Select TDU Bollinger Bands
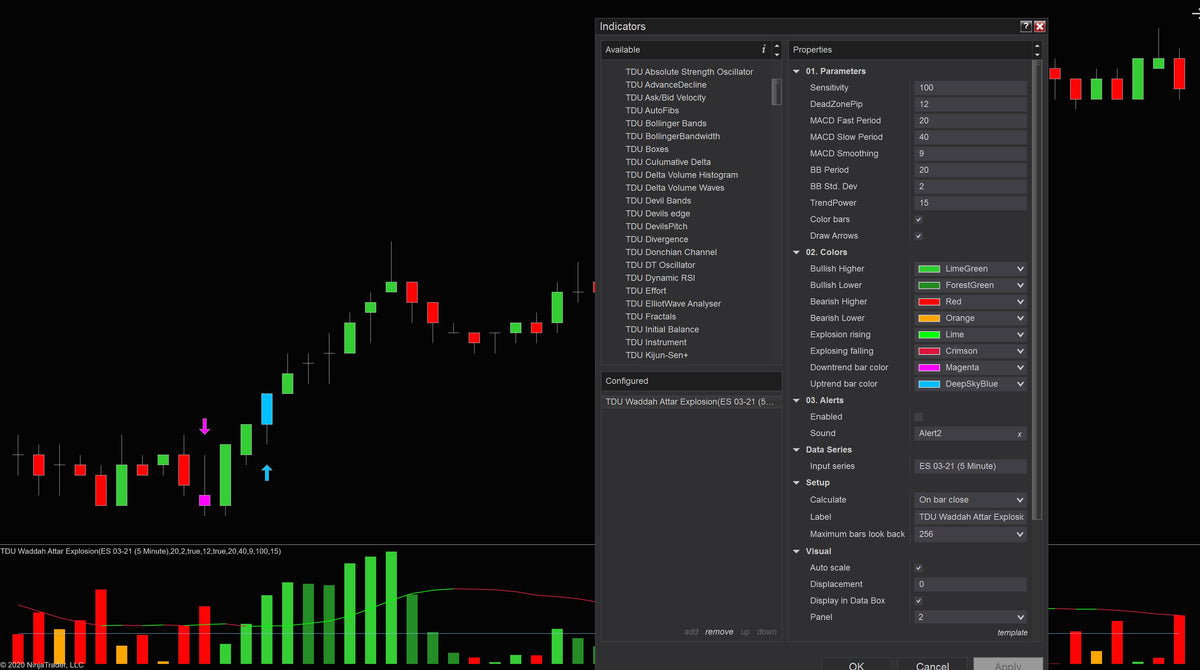 point(666,124)
